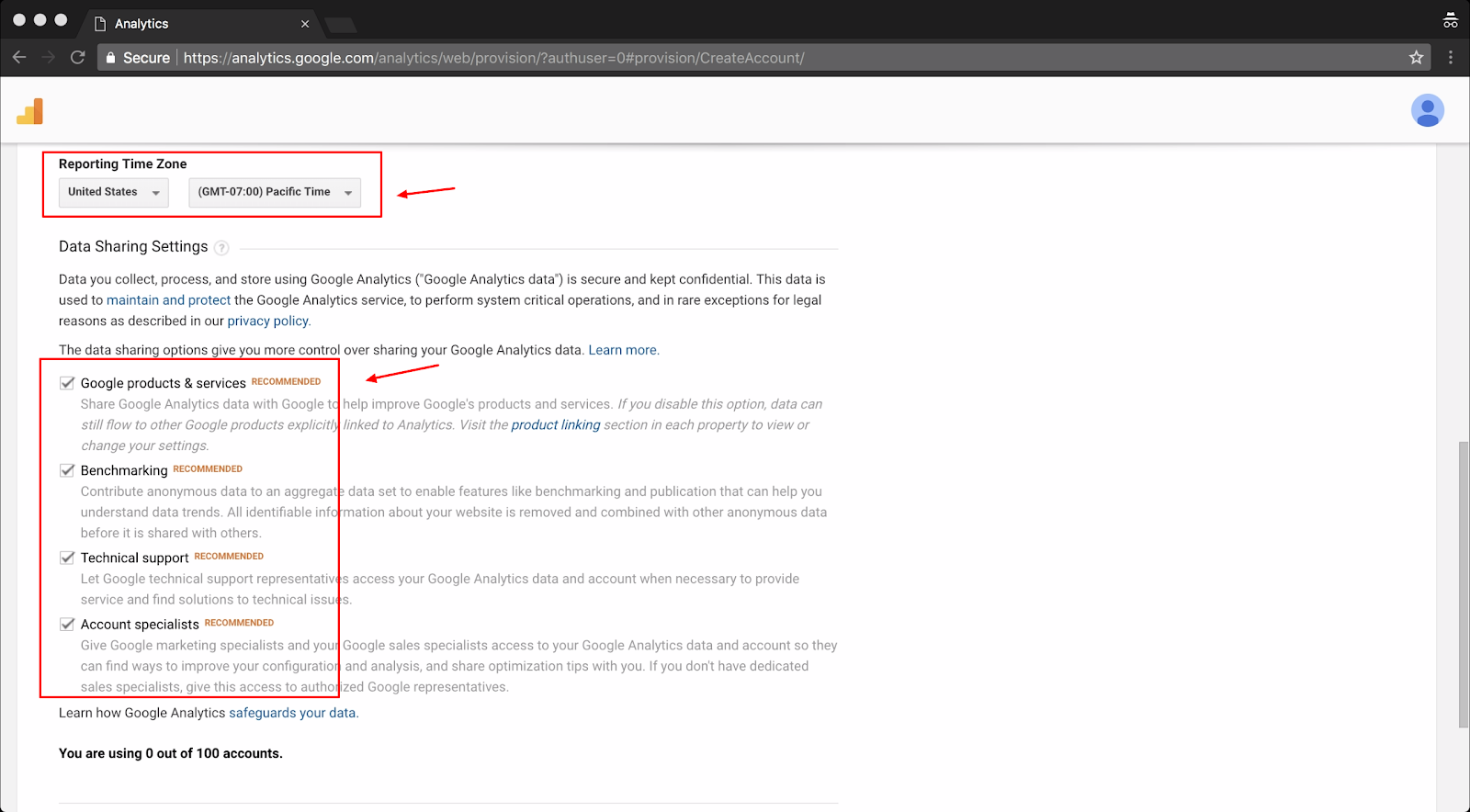Close the Analytics tab
Viewport: 1470px width, 812px height.
305,24
